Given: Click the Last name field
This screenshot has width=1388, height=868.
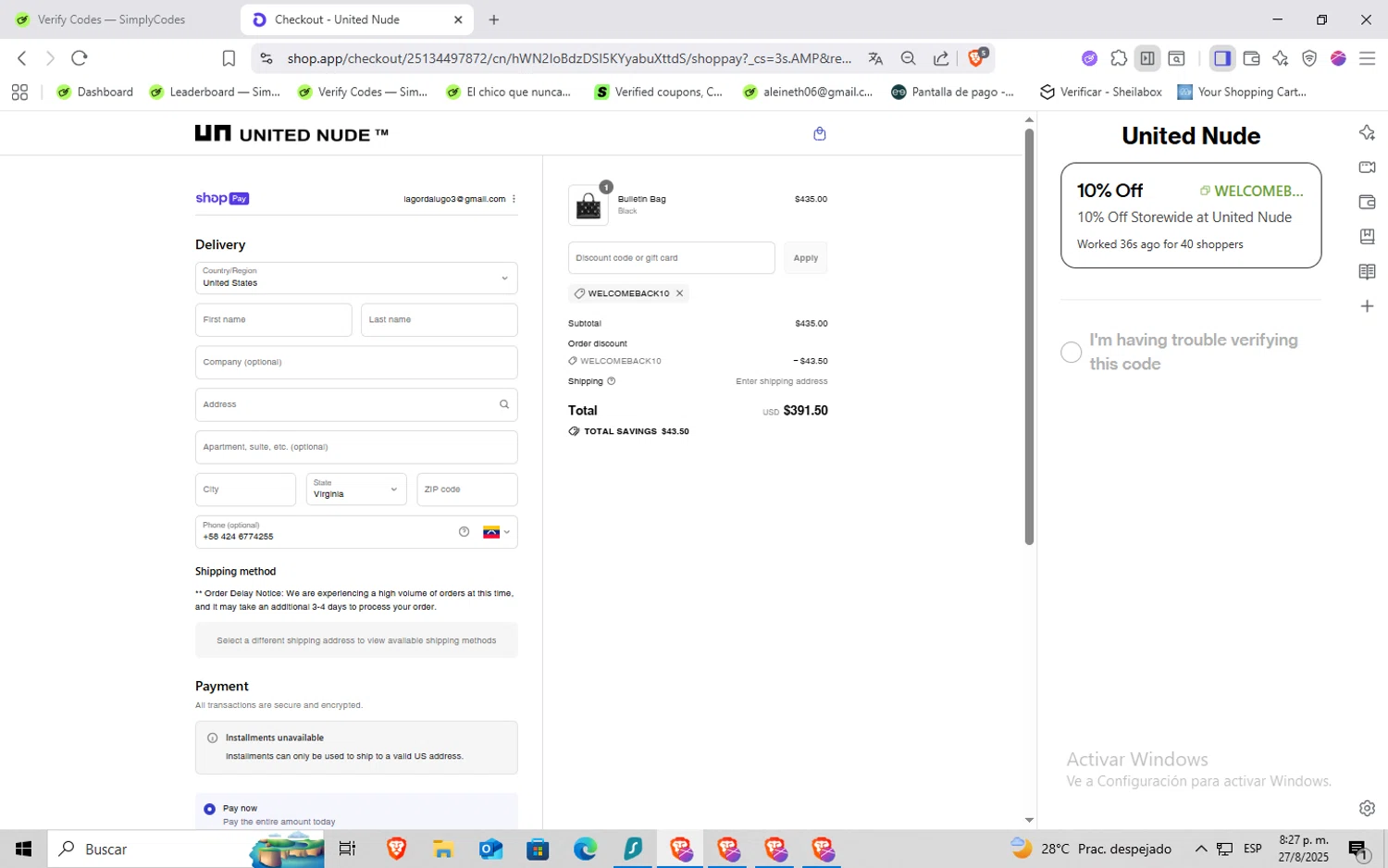Looking at the screenshot, I should (x=439, y=320).
